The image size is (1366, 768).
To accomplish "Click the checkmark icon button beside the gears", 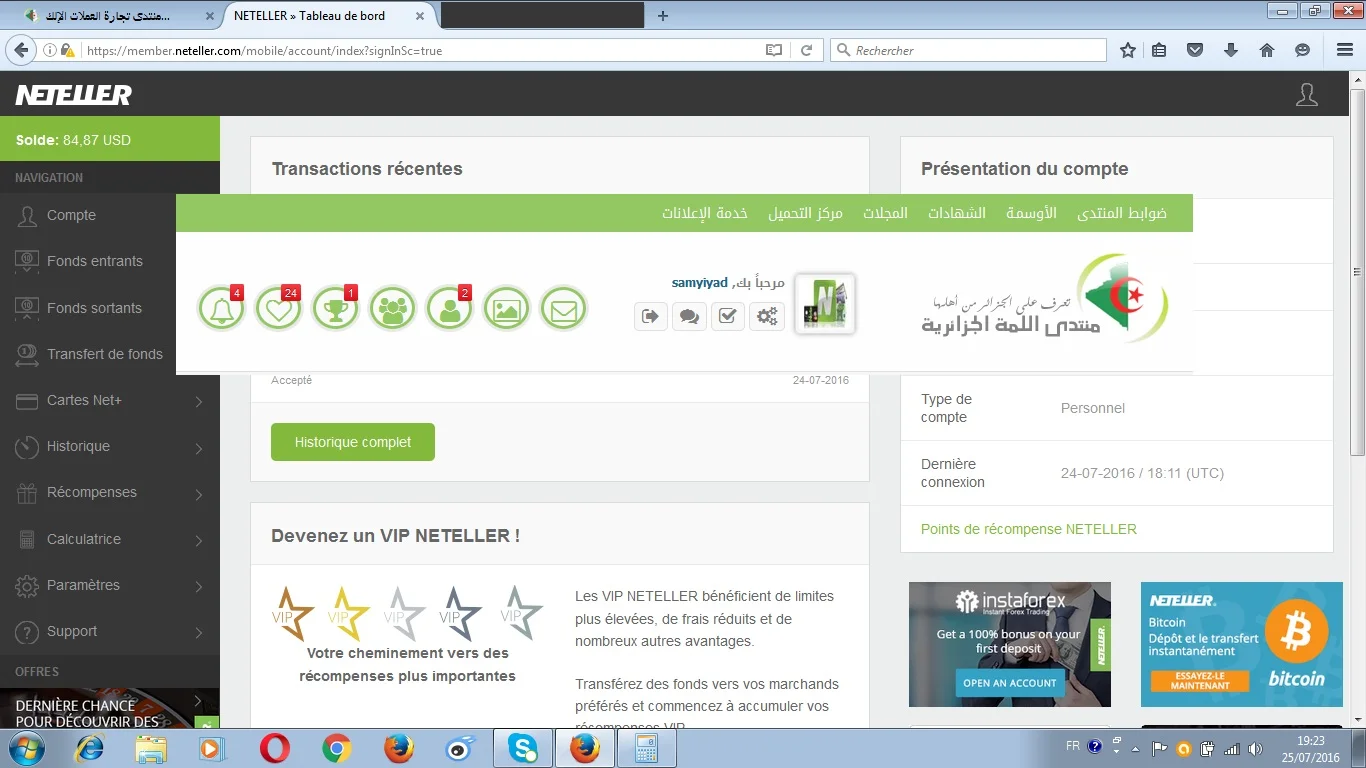I will pos(728,317).
